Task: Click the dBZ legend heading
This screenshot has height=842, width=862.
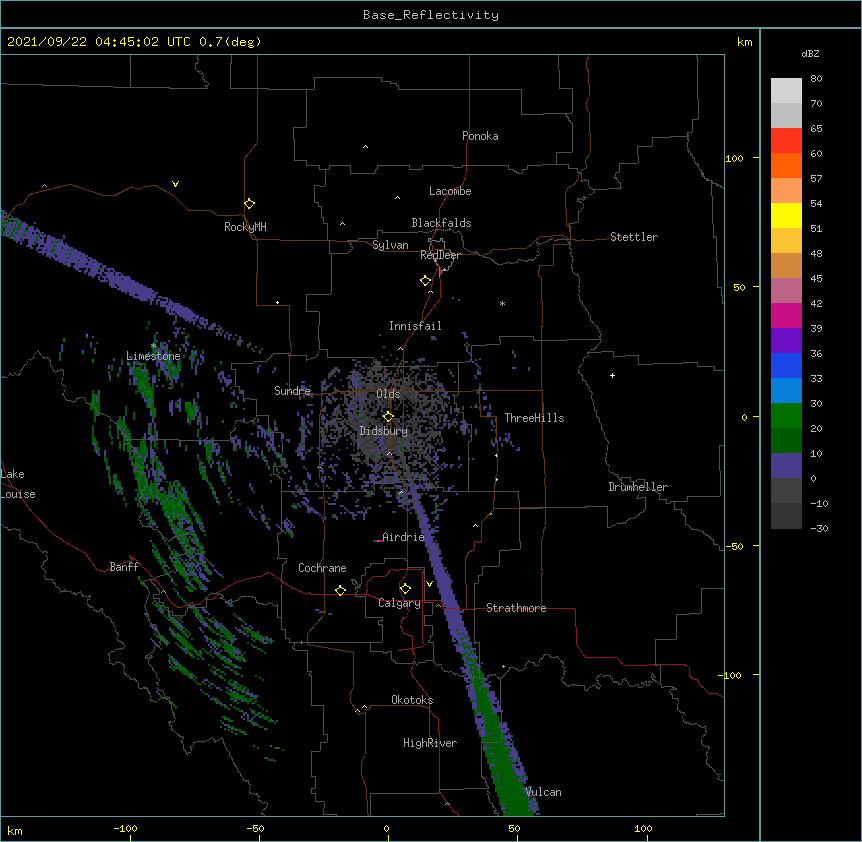Action: point(810,54)
